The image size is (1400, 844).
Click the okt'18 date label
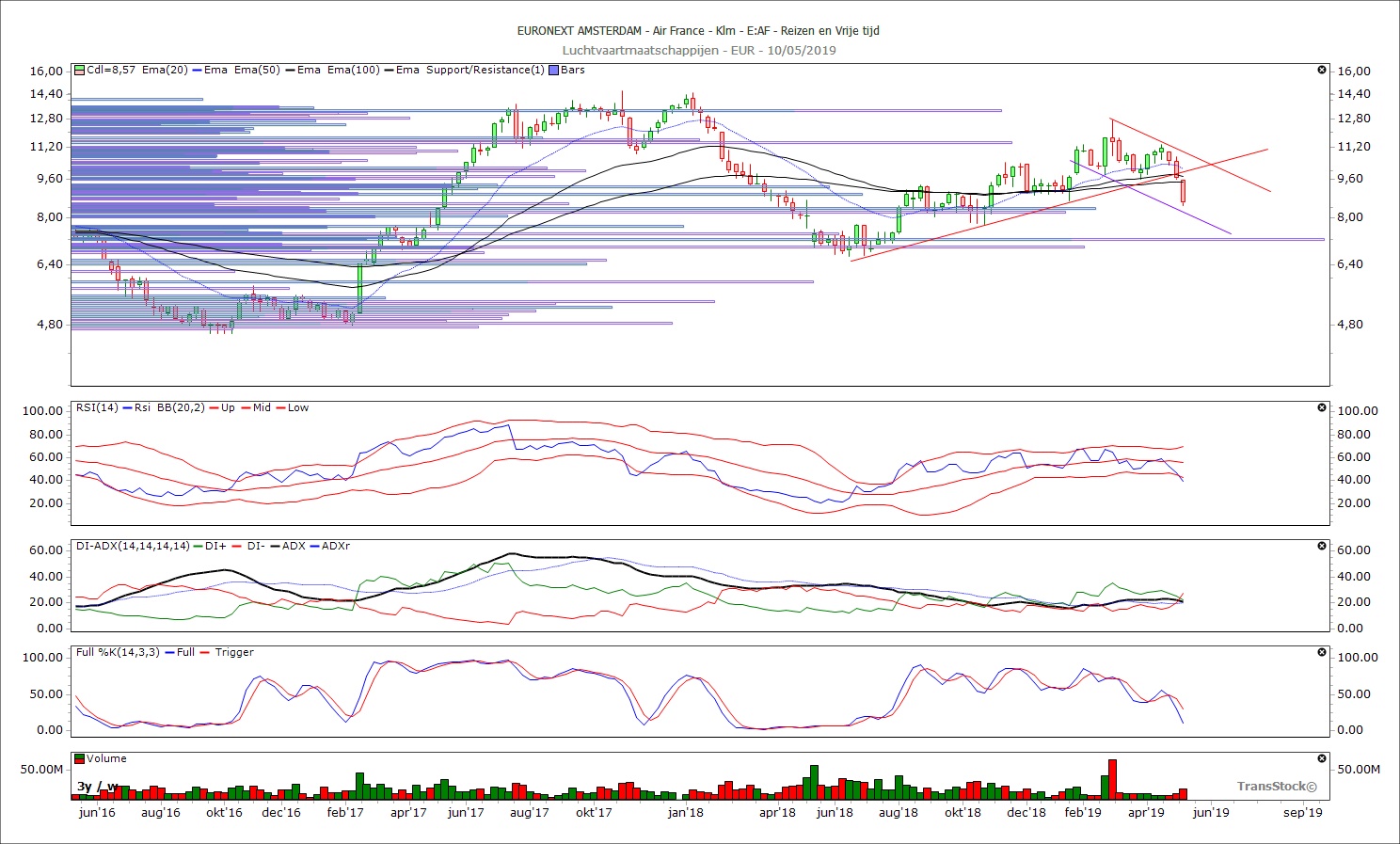coord(962,812)
